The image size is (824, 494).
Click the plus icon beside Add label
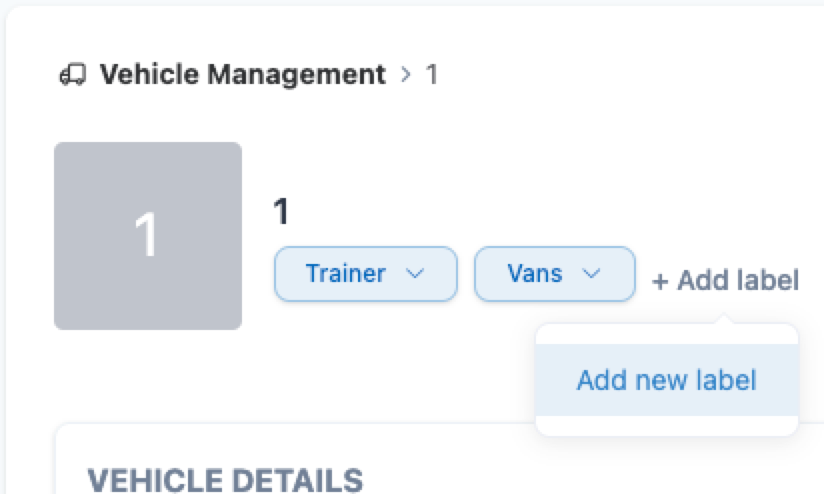(660, 282)
